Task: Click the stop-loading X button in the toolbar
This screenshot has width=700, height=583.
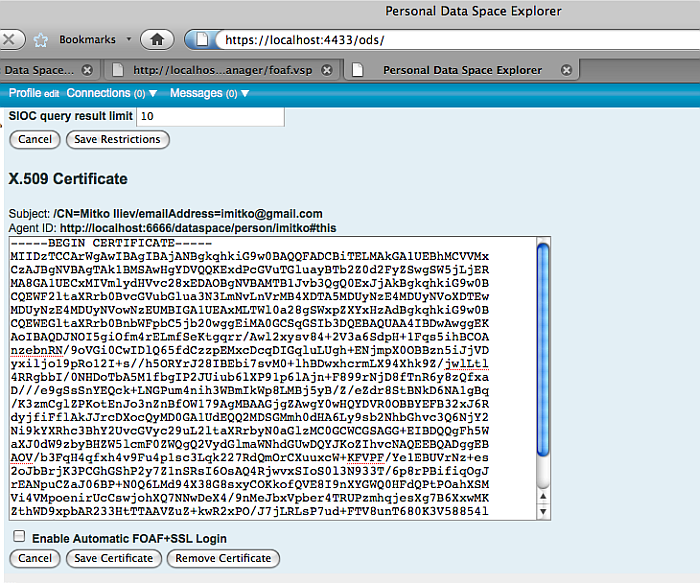Action: pos(8,40)
